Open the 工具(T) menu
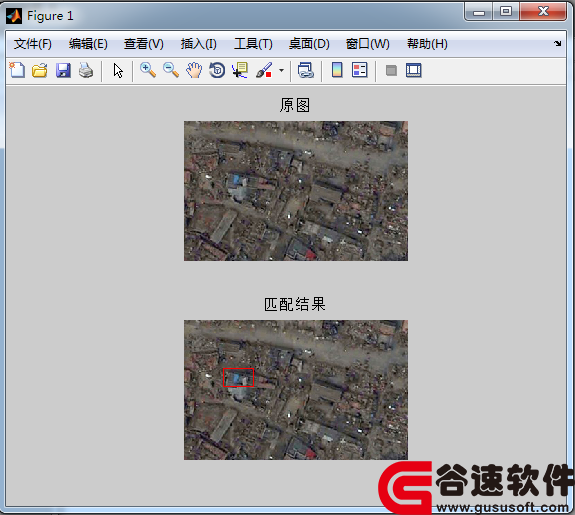This screenshot has width=575, height=515. tap(253, 44)
